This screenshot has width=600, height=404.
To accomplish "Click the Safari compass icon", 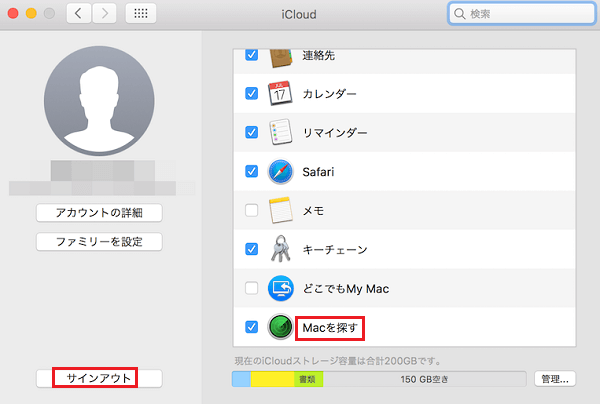I will click(x=280, y=171).
